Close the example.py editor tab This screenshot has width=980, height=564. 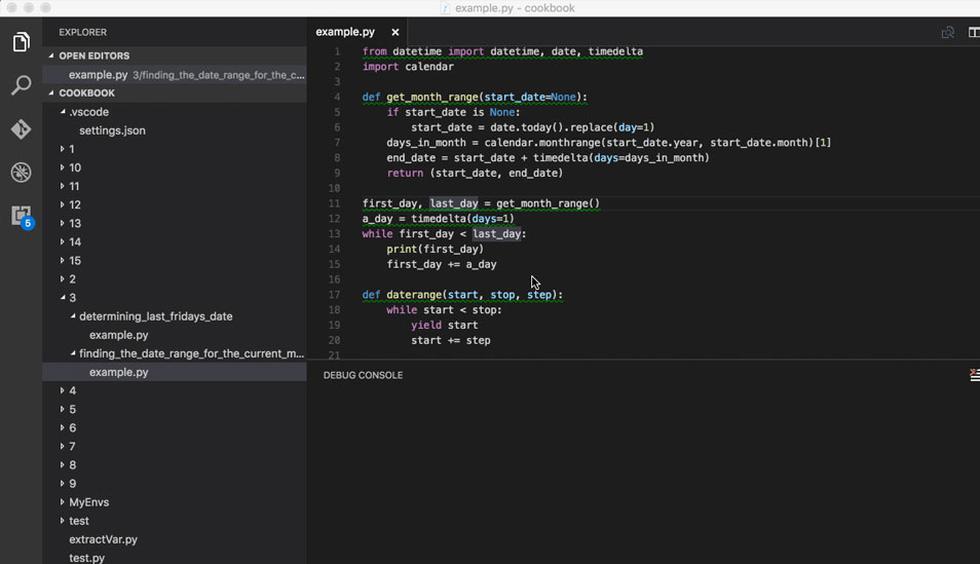[396, 32]
